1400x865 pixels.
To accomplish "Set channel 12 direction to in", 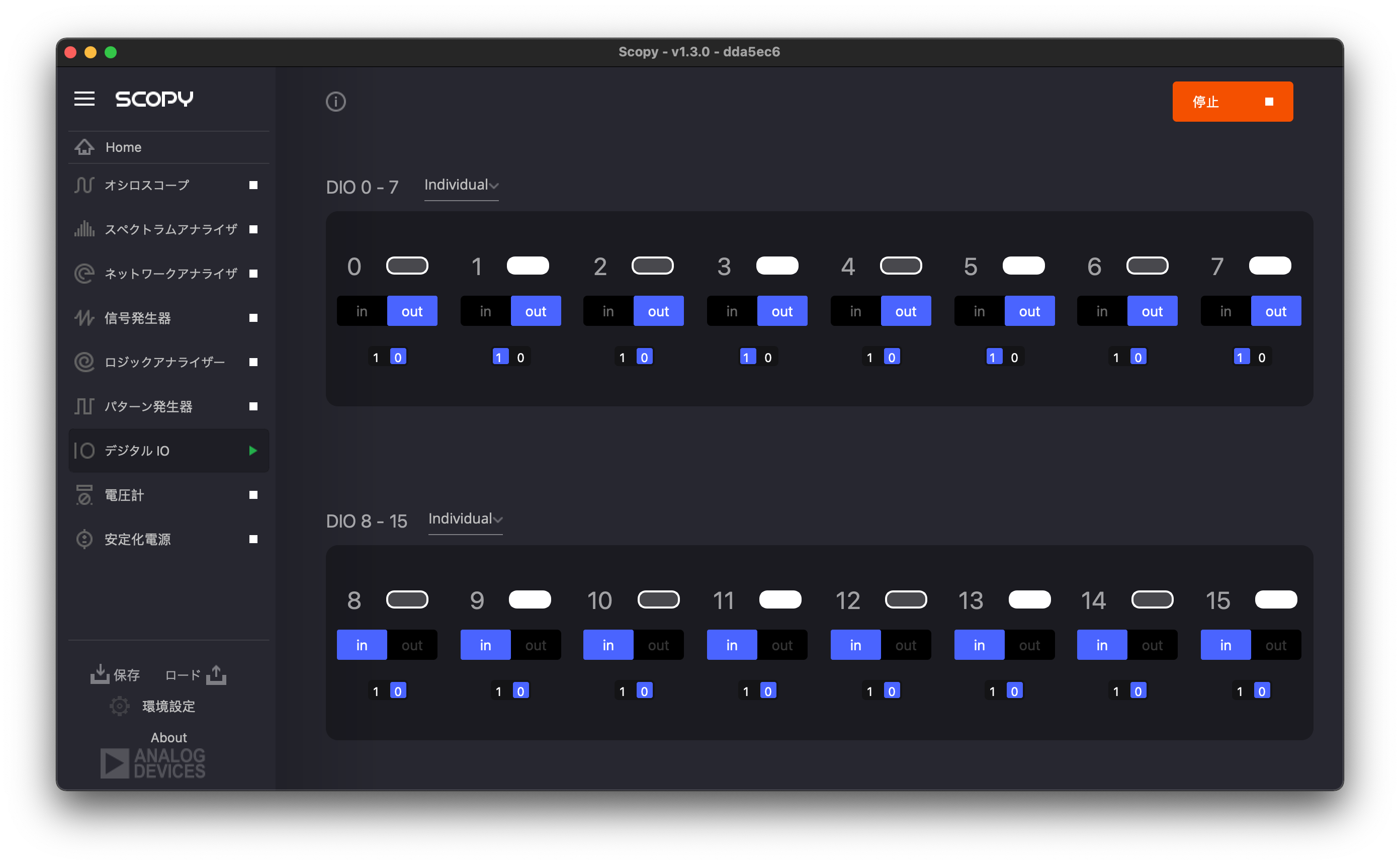I will (855, 645).
